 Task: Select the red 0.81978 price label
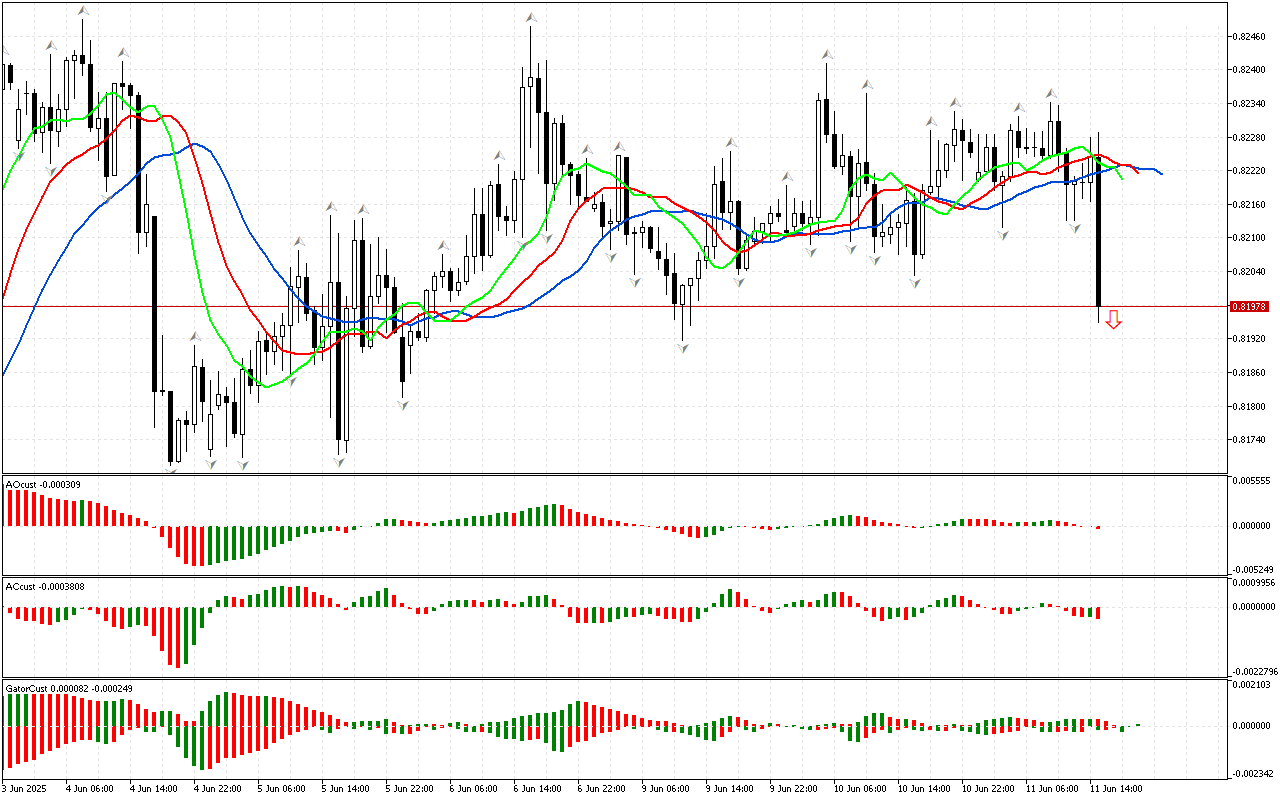[1249, 306]
